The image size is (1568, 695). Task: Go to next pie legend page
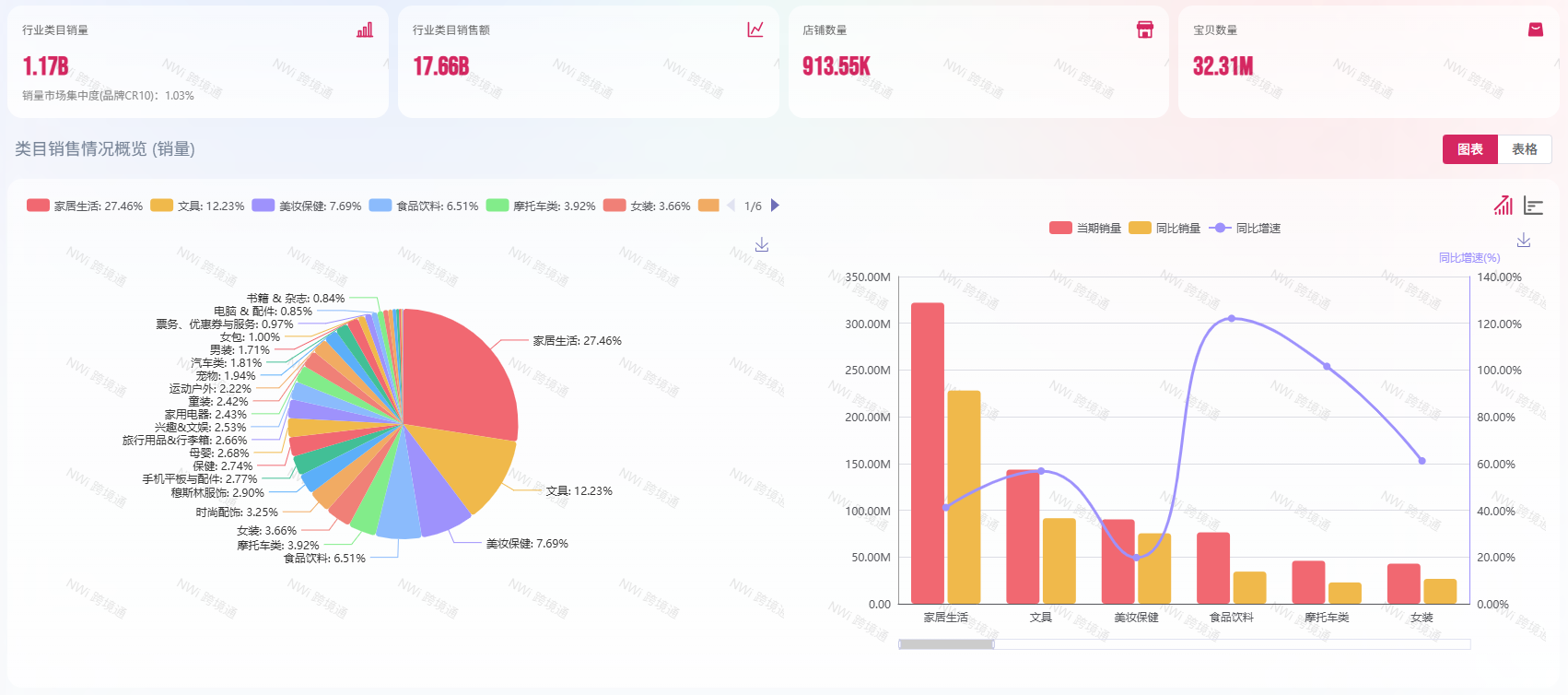(775, 206)
